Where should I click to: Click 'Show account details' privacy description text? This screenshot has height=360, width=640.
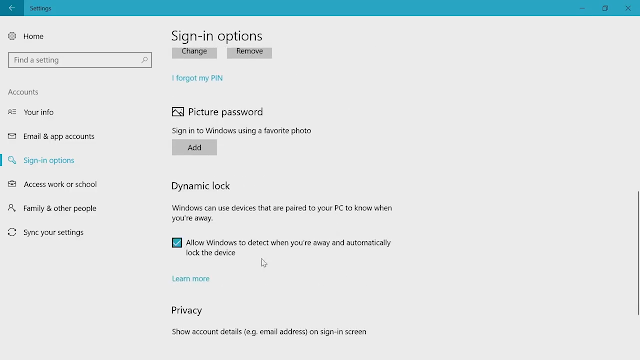269,332
